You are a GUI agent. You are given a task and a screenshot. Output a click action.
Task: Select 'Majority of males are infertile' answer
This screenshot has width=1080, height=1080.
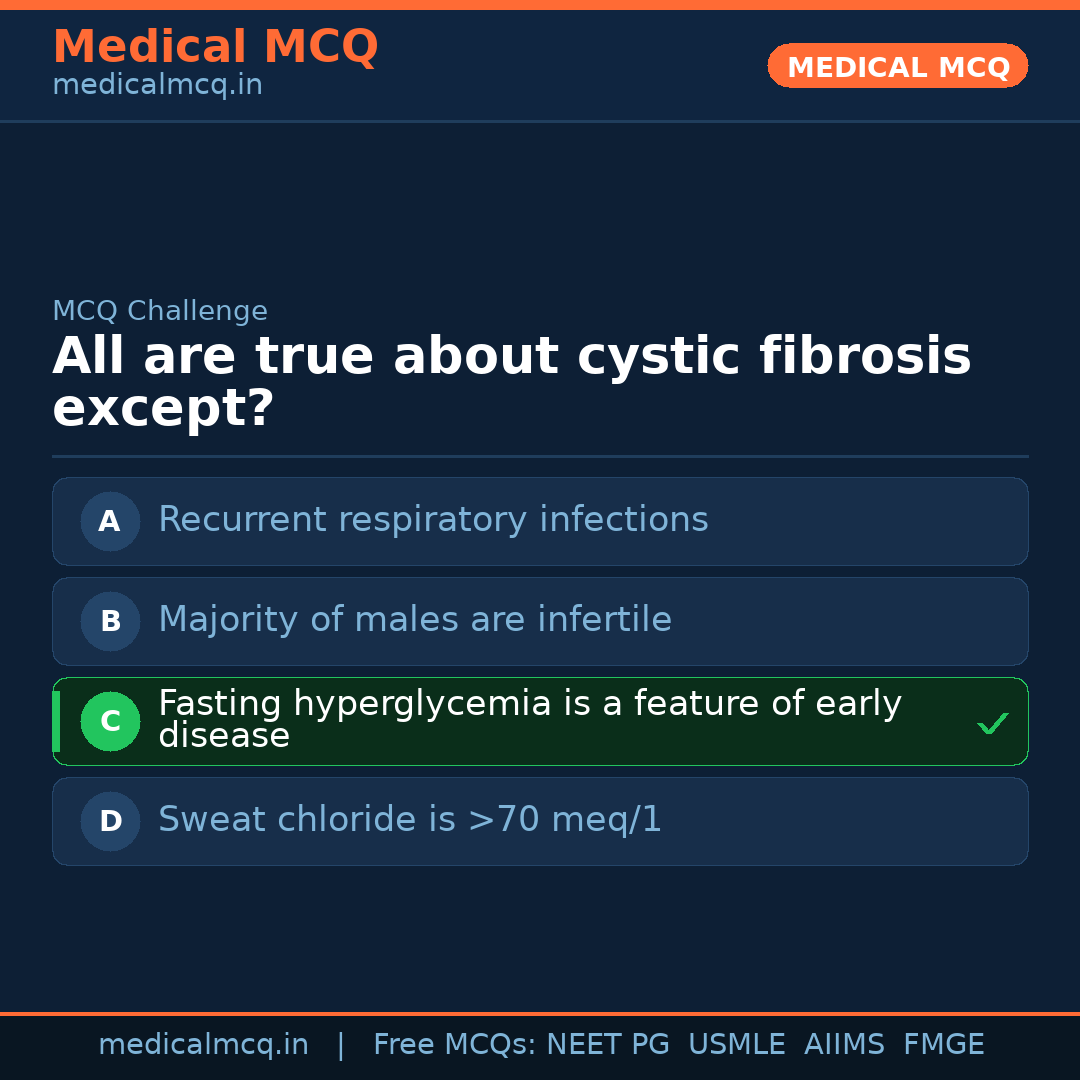(x=415, y=620)
